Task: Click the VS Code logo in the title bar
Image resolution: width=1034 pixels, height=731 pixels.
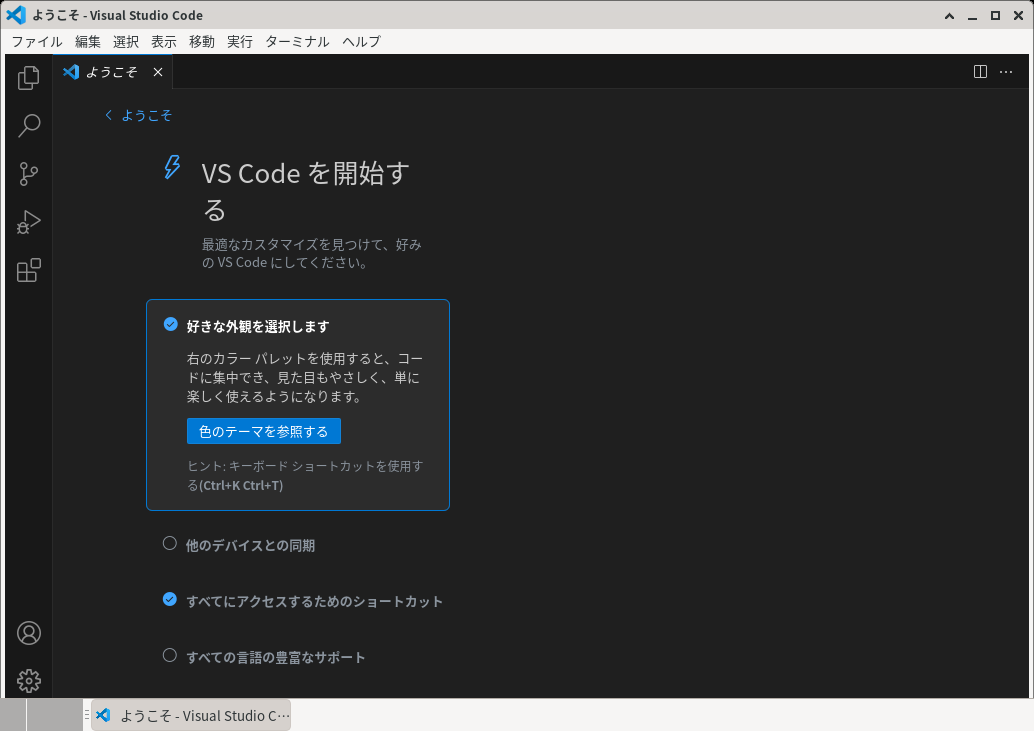Action: (x=16, y=15)
